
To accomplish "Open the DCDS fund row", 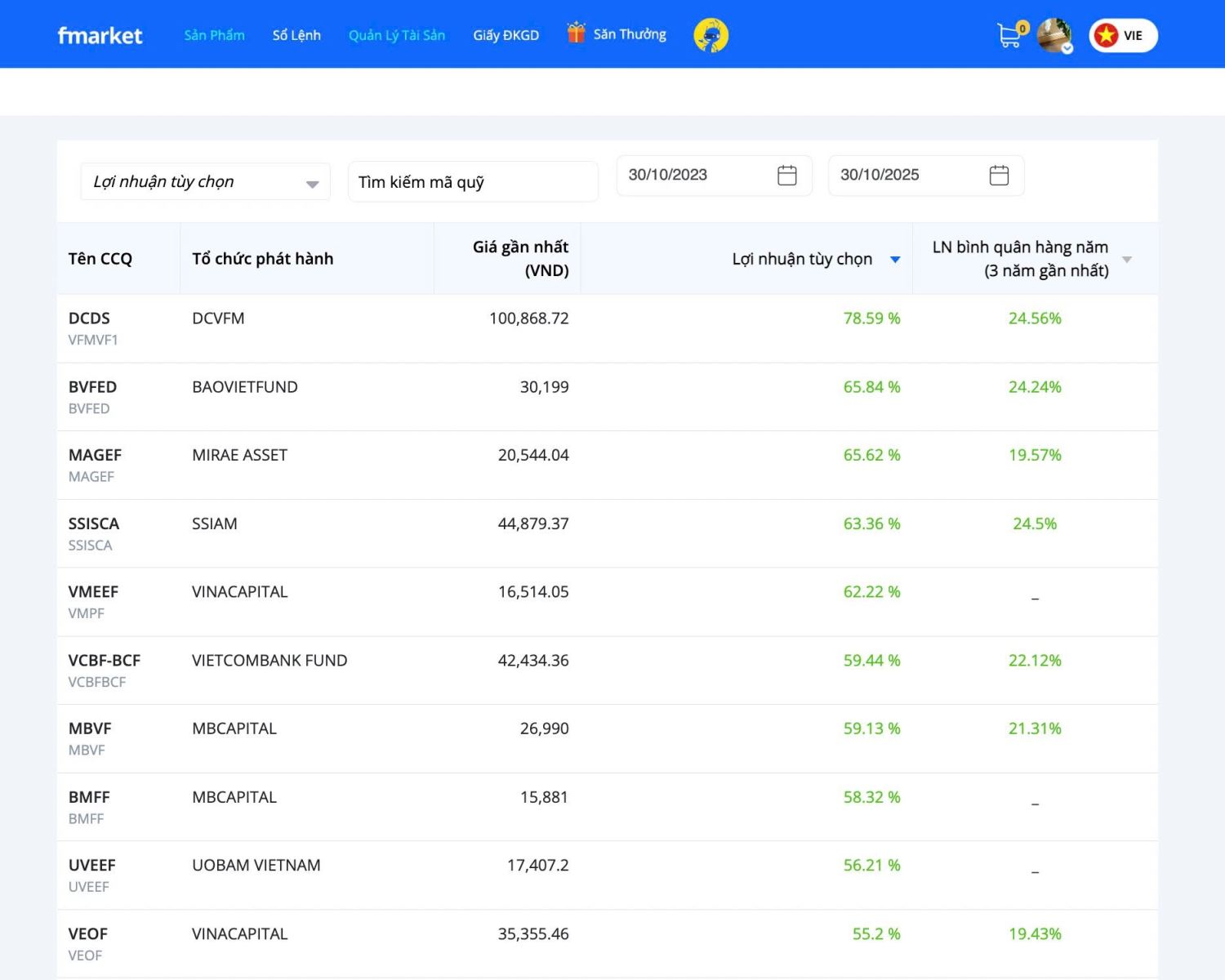I will pyautogui.click(x=89, y=318).
